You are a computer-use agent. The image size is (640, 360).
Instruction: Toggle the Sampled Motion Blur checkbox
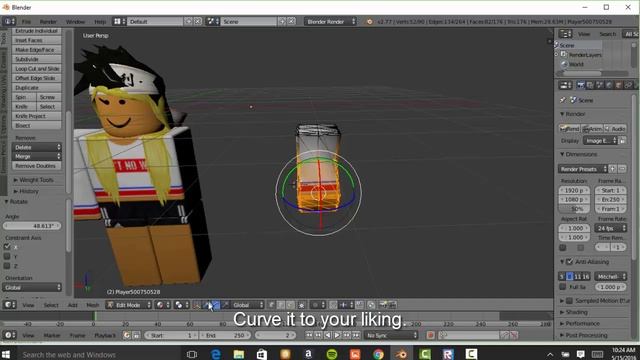pyautogui.click(x=570, y=300)
